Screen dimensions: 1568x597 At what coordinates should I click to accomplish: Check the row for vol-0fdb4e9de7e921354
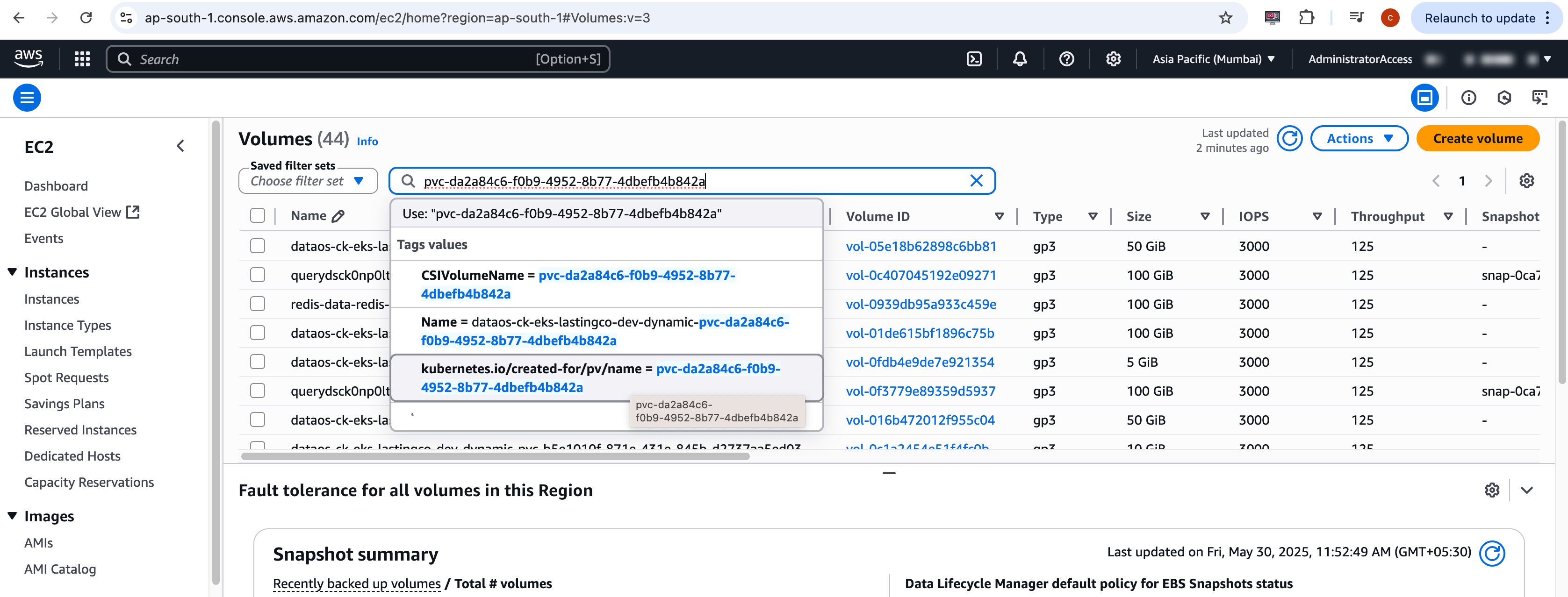pos(258,362)
